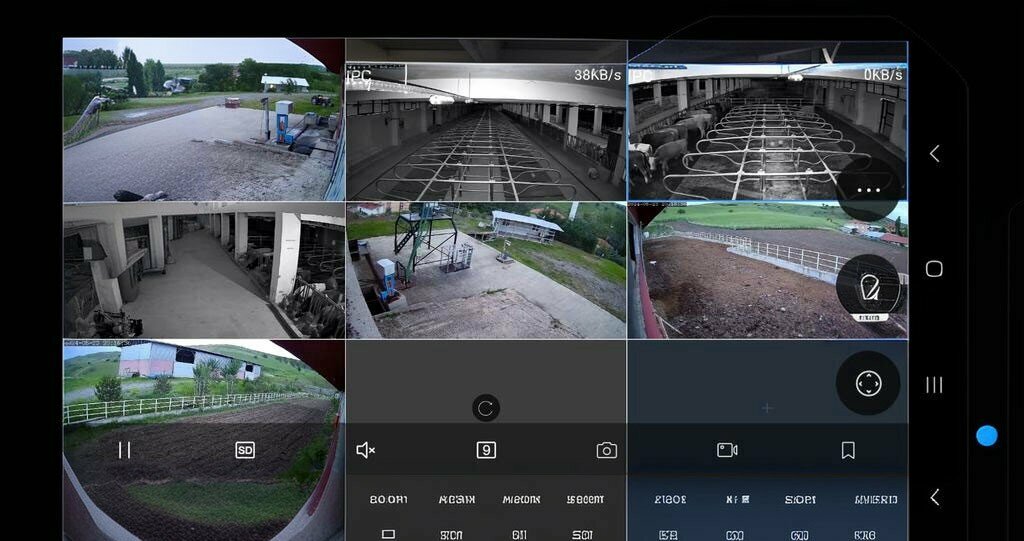
Task: Select the grayscale empty barn feed showing 38KB/s
Action: 486,120
